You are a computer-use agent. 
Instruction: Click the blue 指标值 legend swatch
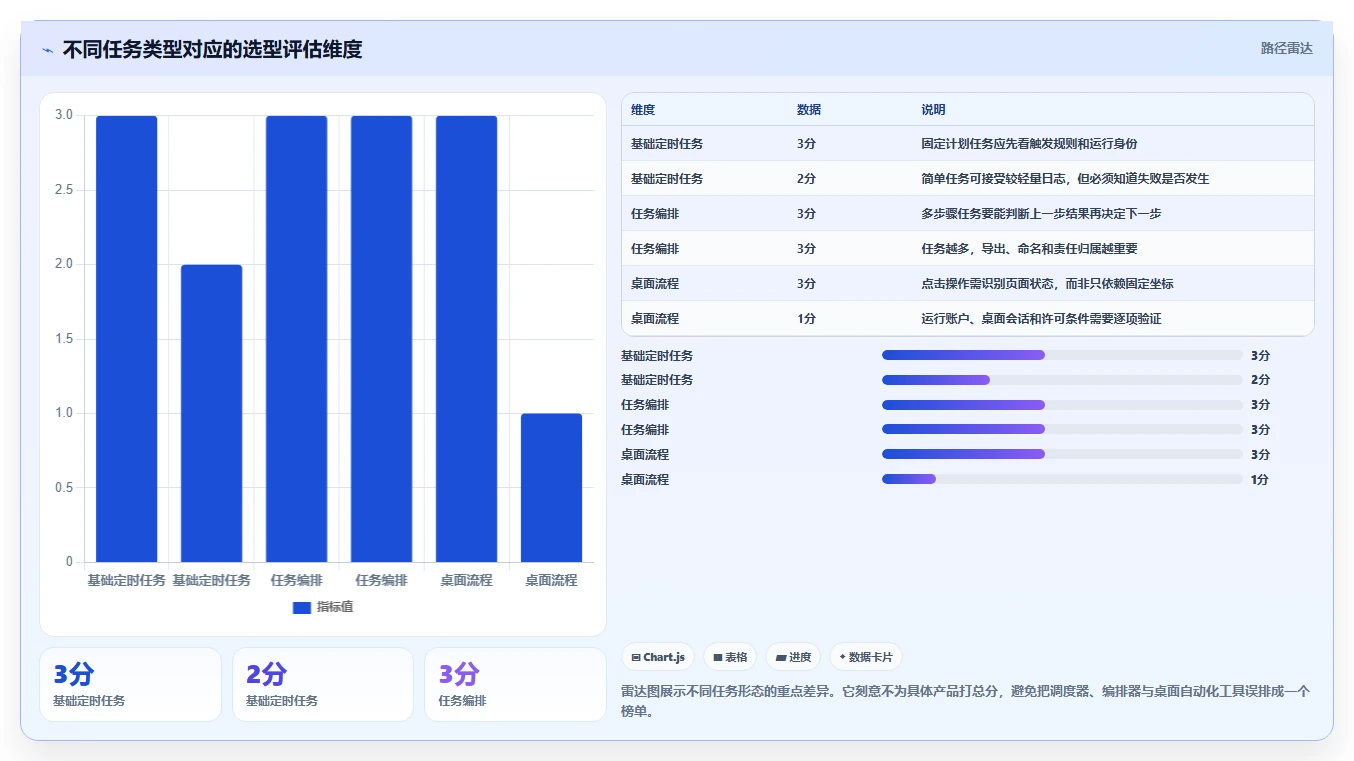(x=302, y=608)
